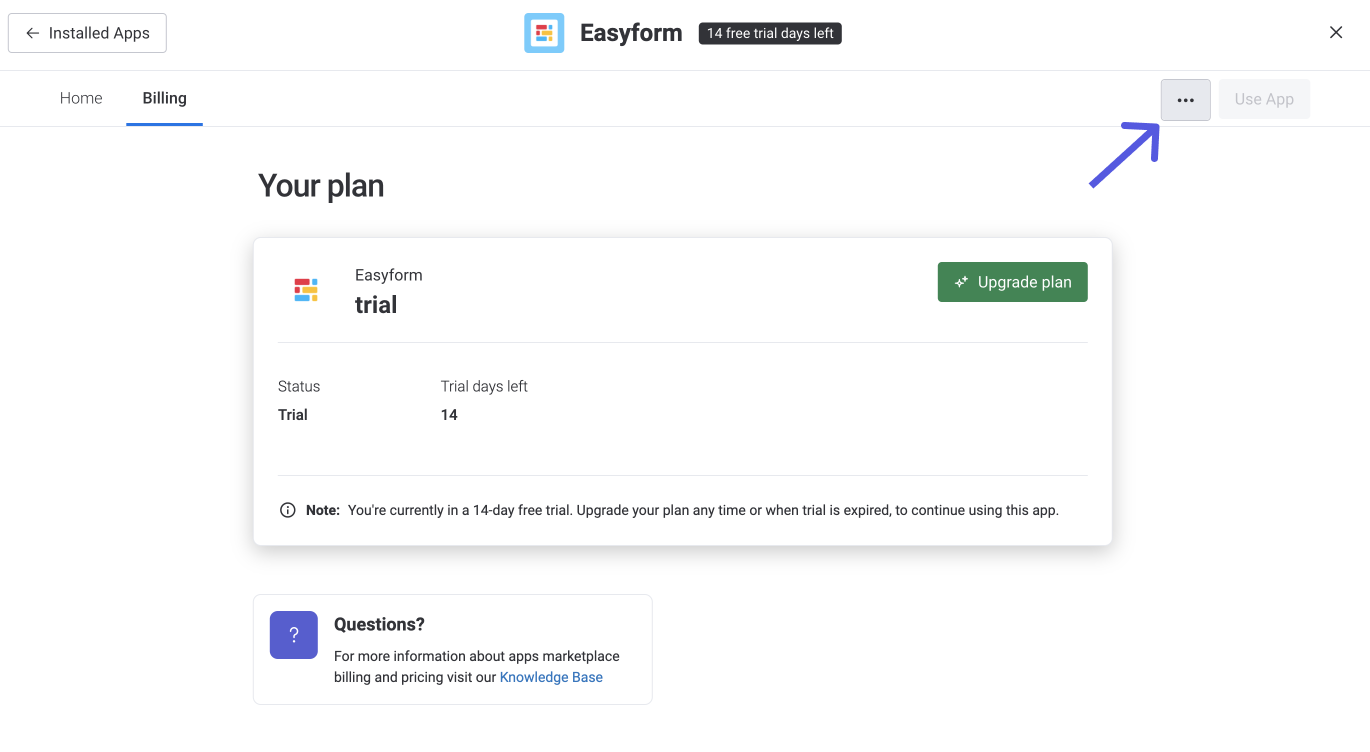Screen dimensions: 1370x752
Task: Open the three-dot more options menu
Action: 1185,99
